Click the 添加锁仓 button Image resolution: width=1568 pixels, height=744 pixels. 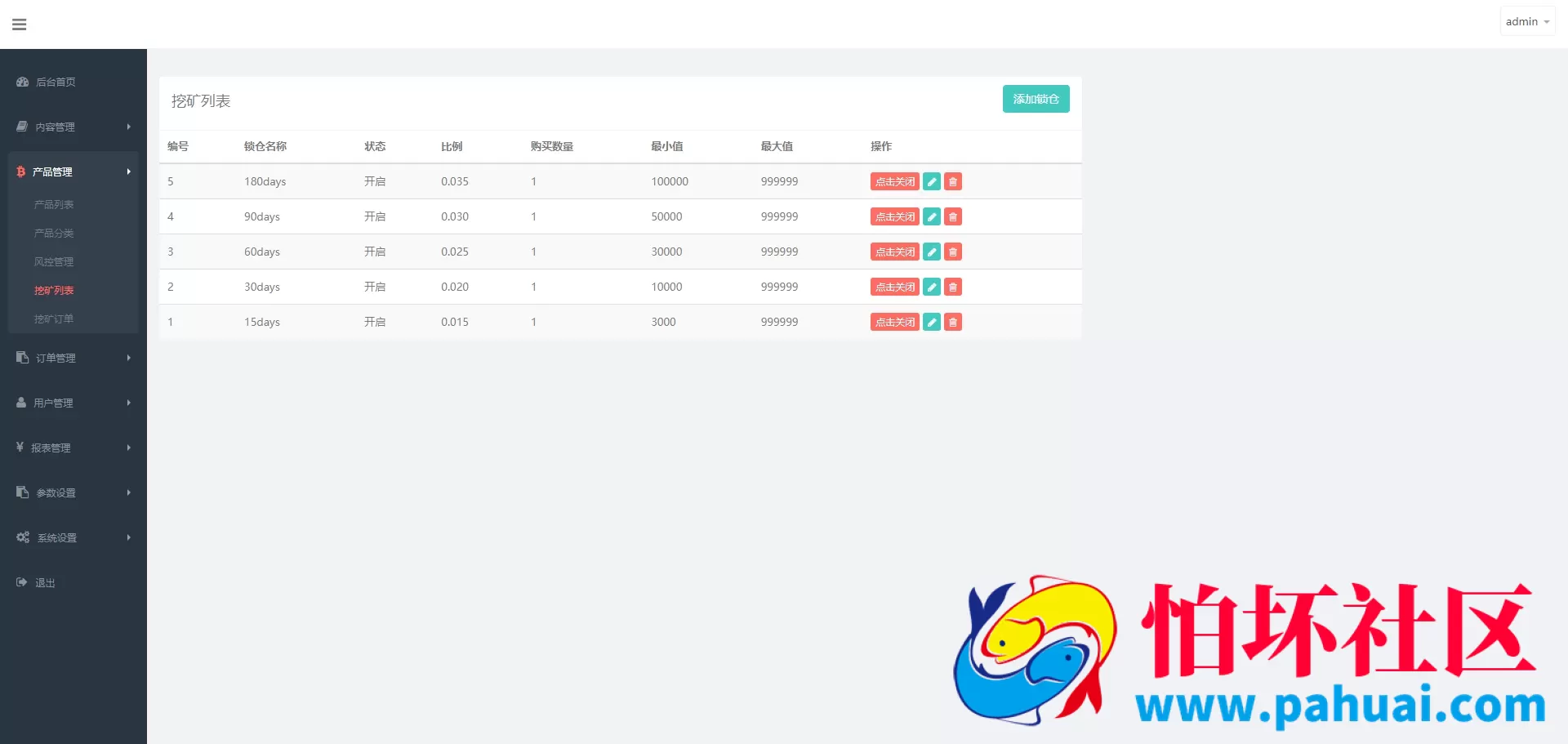coord(1036,99)
